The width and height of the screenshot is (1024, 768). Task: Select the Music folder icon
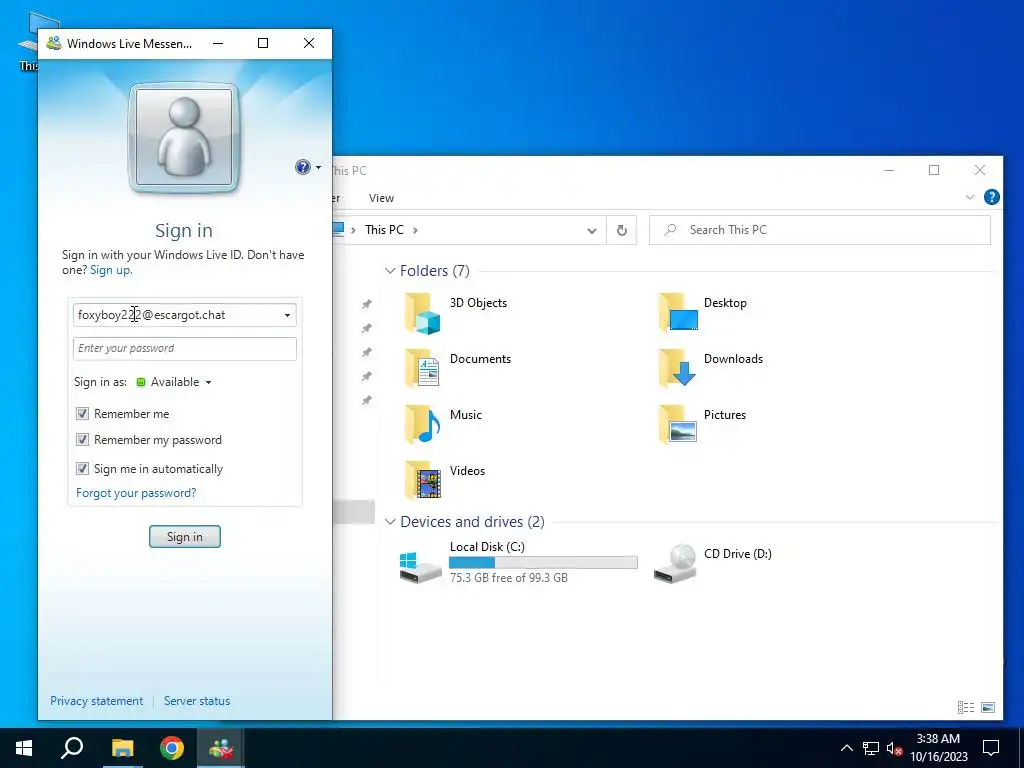click(421, 424)
